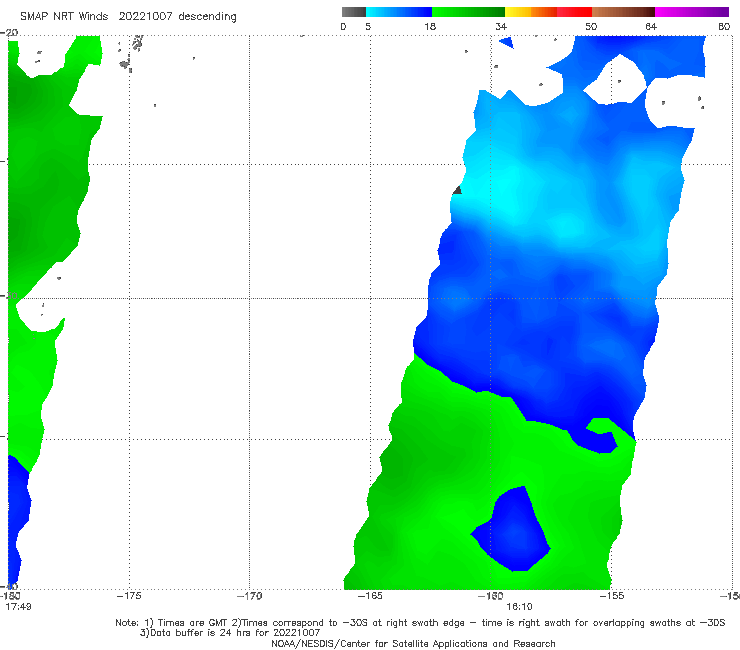Image resolution: width=740 pixels, height=650 pixels.
Task: Click the cyan-blue segment of the wind color bar
Action: (x=399, y=12)
